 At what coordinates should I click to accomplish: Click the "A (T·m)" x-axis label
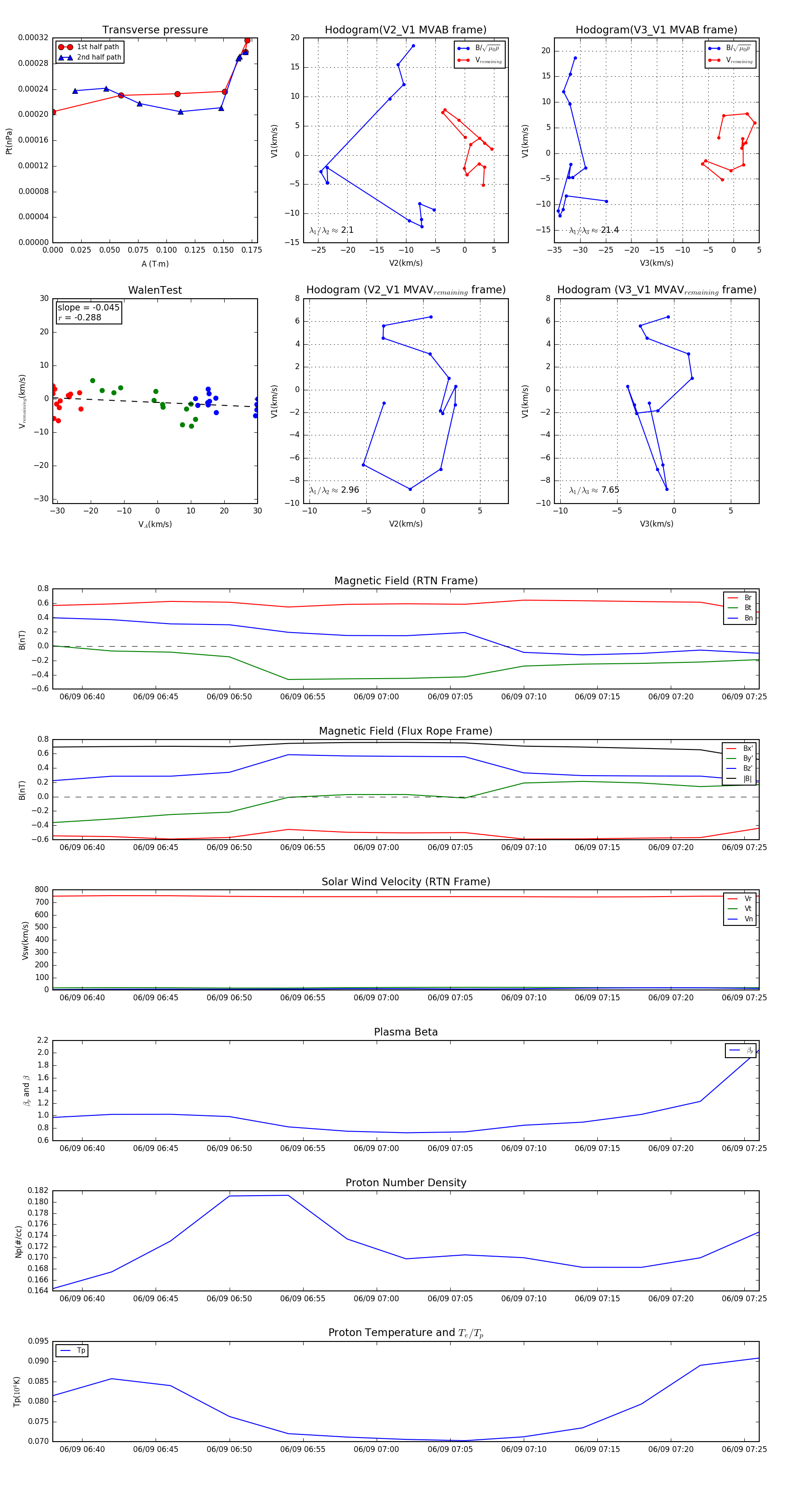coord(155,264)
